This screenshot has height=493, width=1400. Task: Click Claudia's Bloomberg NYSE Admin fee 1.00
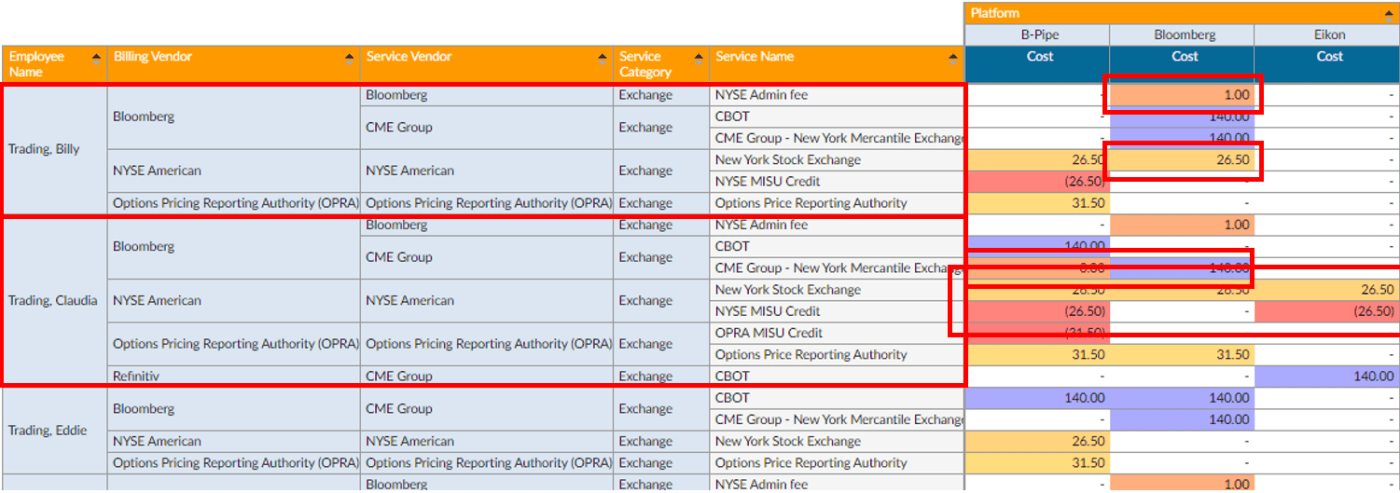[1182, 225]
